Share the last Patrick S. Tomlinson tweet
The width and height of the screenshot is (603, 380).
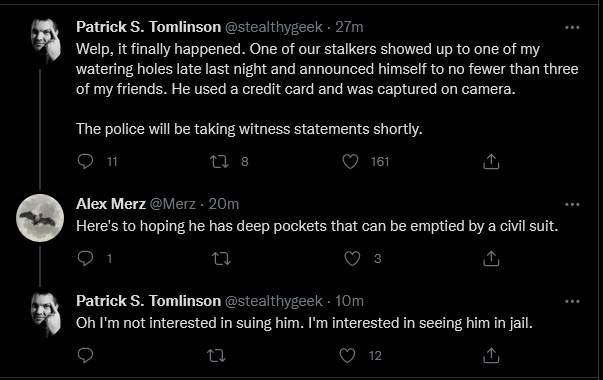click(491, 355)
